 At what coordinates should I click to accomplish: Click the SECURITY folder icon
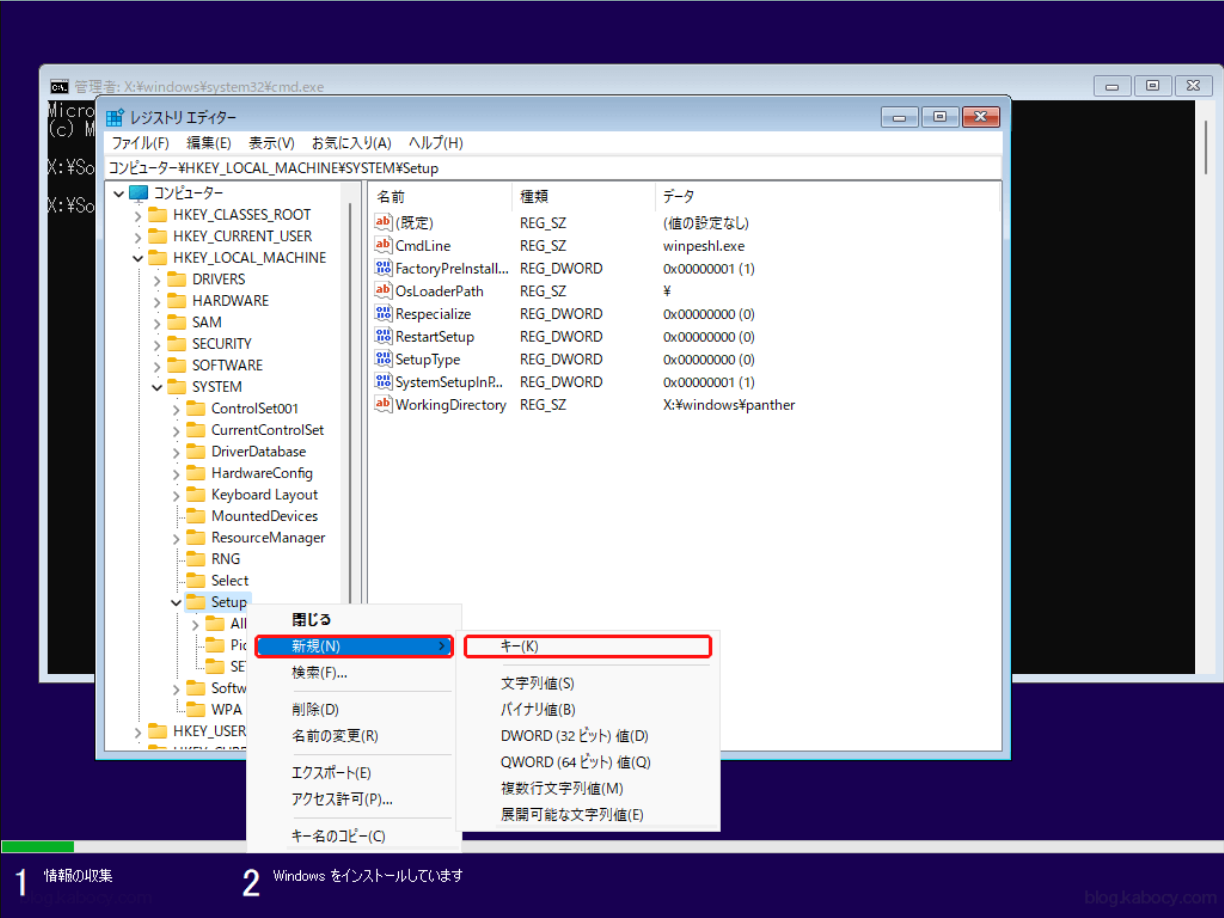(x=177, y=344)
